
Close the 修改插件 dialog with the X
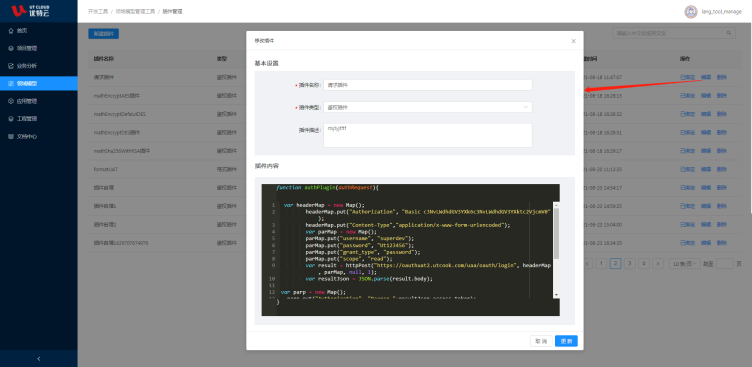[x=573, y=41]
